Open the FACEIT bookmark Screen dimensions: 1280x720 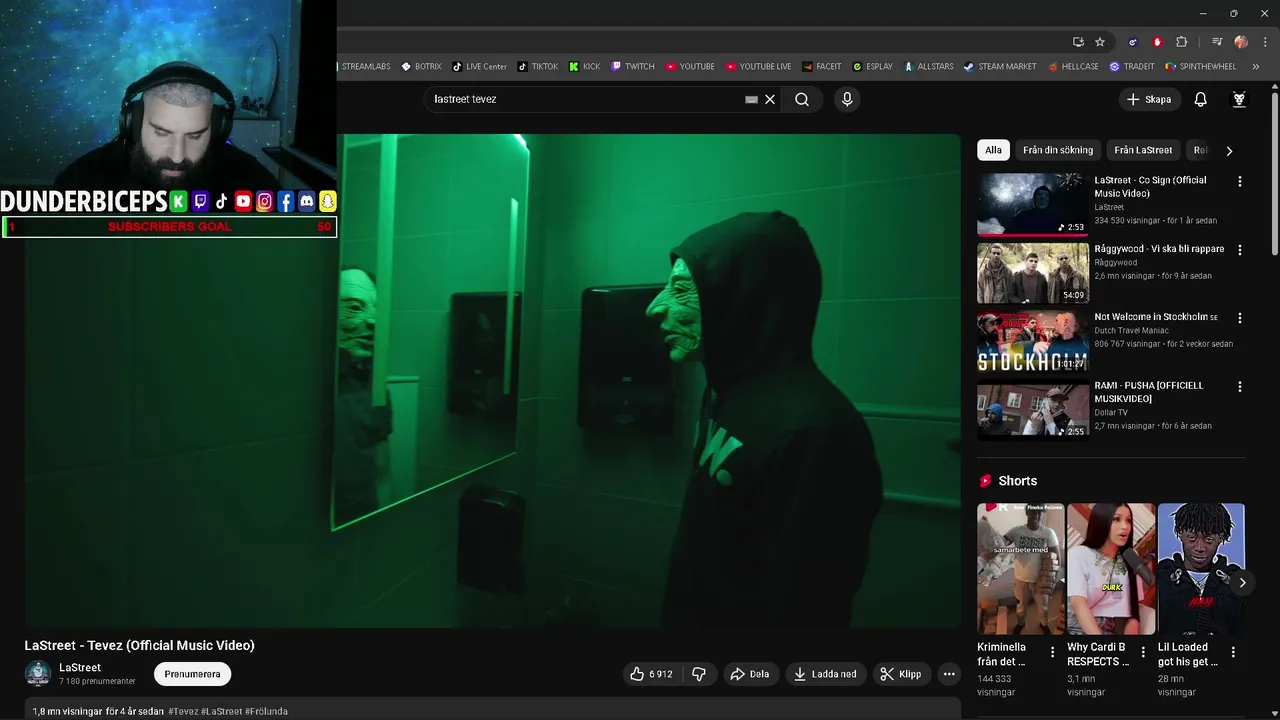[821, 67]
